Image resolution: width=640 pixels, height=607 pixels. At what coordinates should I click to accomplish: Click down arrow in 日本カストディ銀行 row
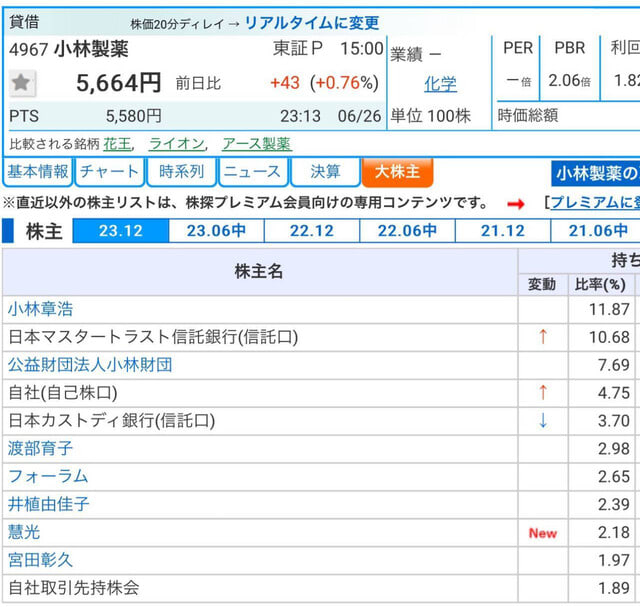pos(542,420)
